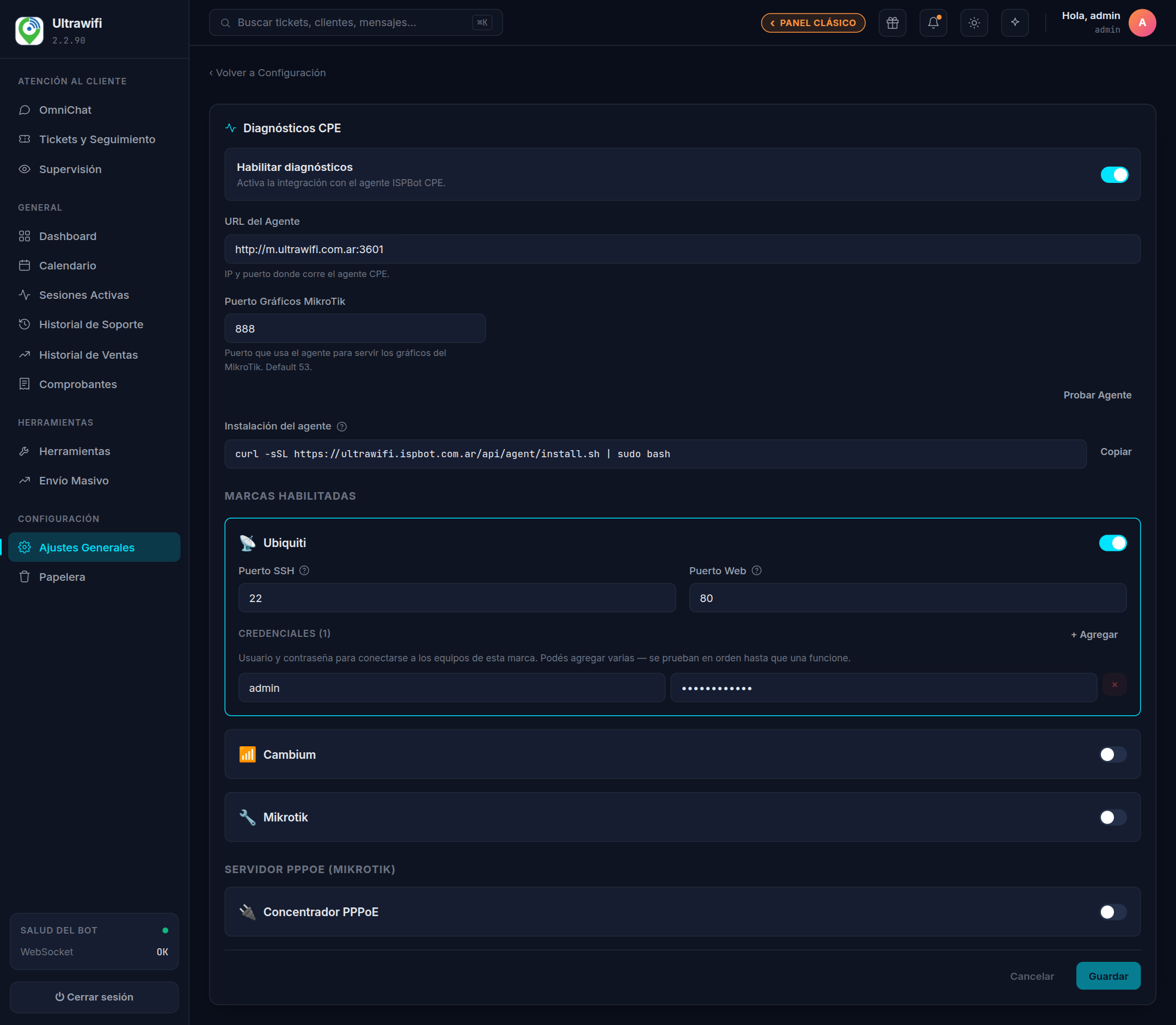Click the Salud del Bot green indicator
1176x1025 pixels.
[166, 931]
